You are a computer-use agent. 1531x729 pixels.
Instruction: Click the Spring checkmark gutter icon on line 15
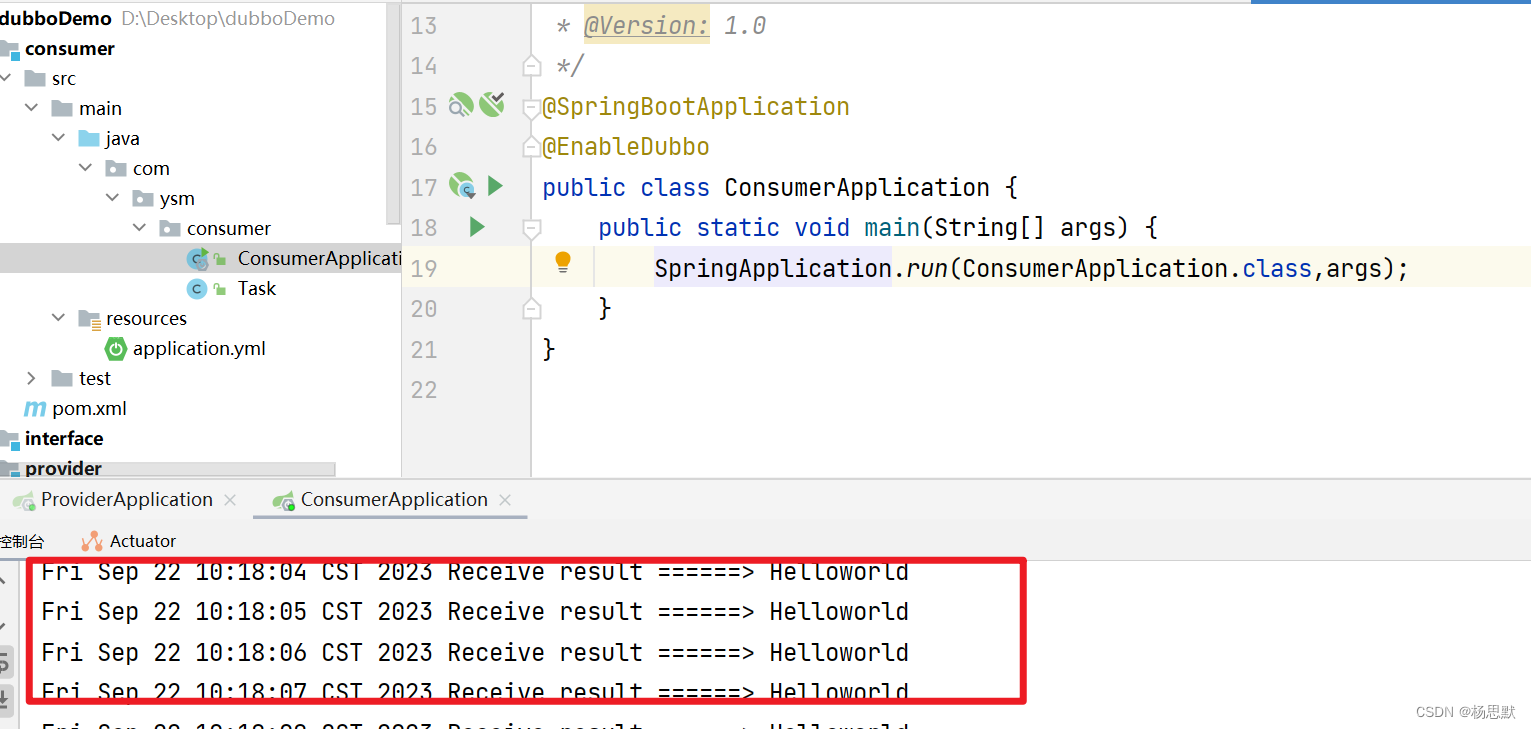[491, 104]
